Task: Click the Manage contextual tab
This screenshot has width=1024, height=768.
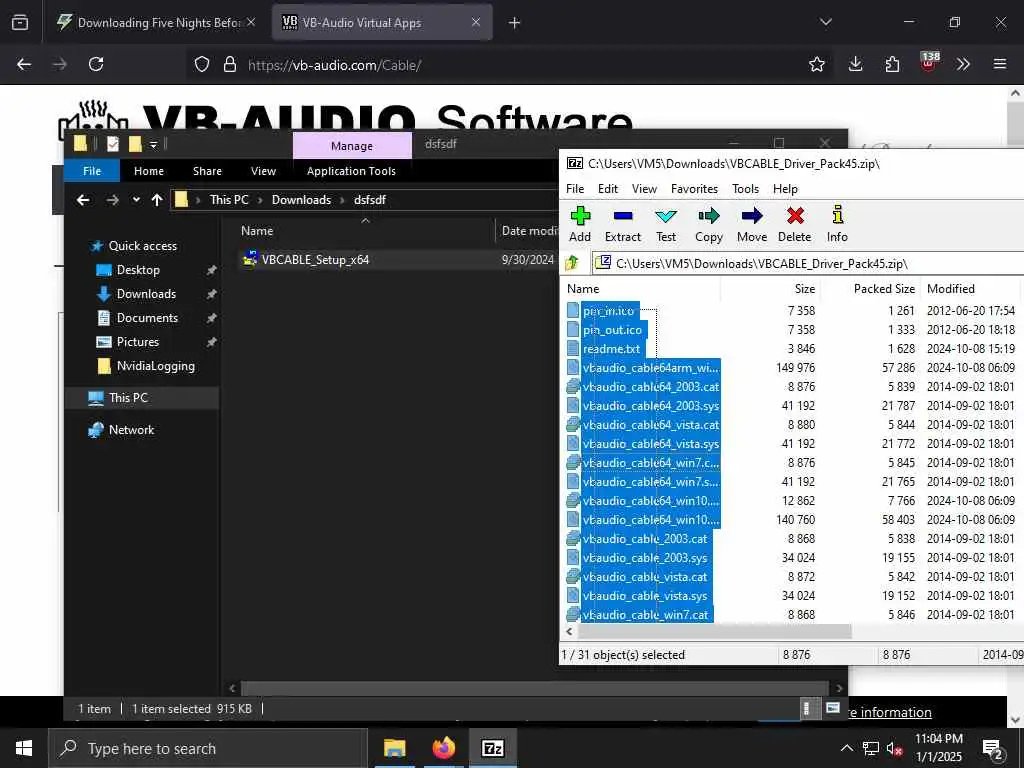Action: click(x=352, y=146)
